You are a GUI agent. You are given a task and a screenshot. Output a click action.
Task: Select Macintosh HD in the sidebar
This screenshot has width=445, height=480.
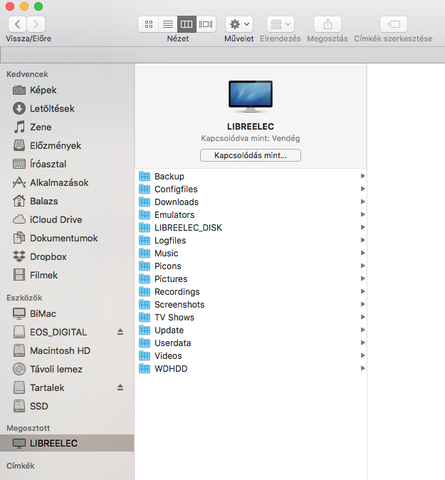[67, 351]
